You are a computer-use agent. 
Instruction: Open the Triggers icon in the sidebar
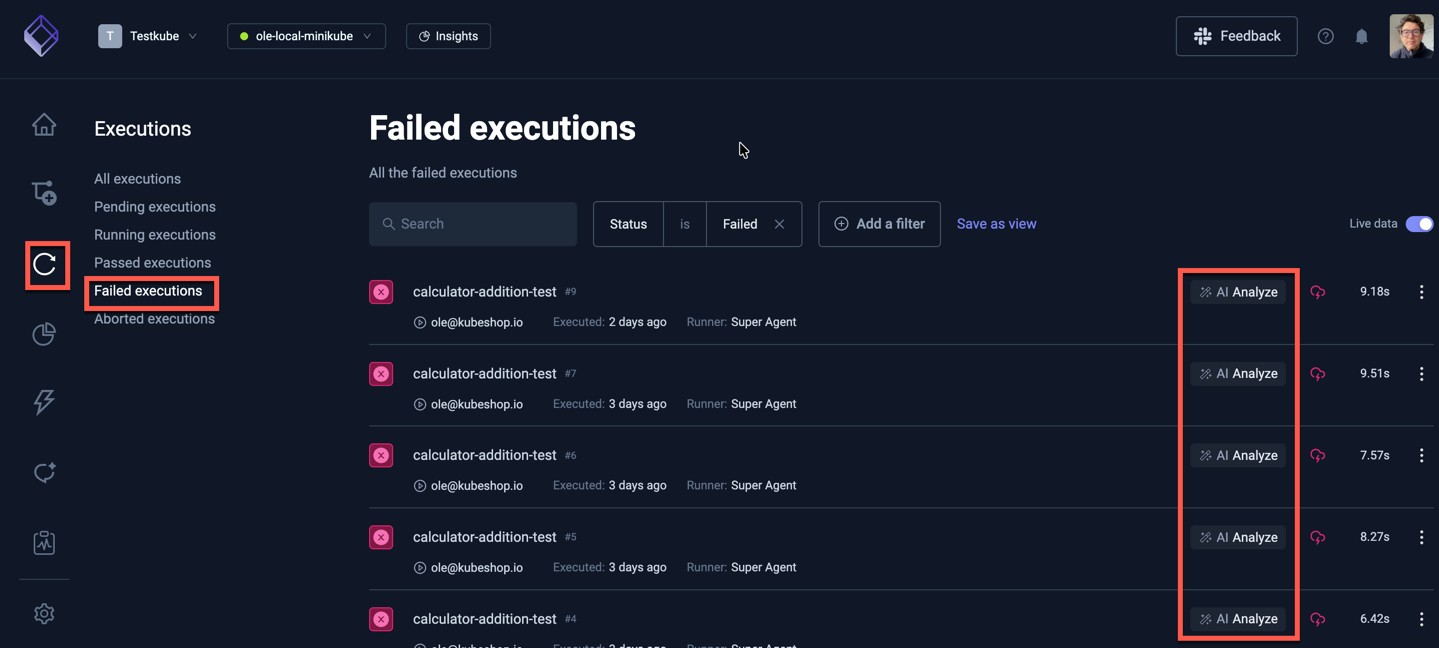[44, 472]
